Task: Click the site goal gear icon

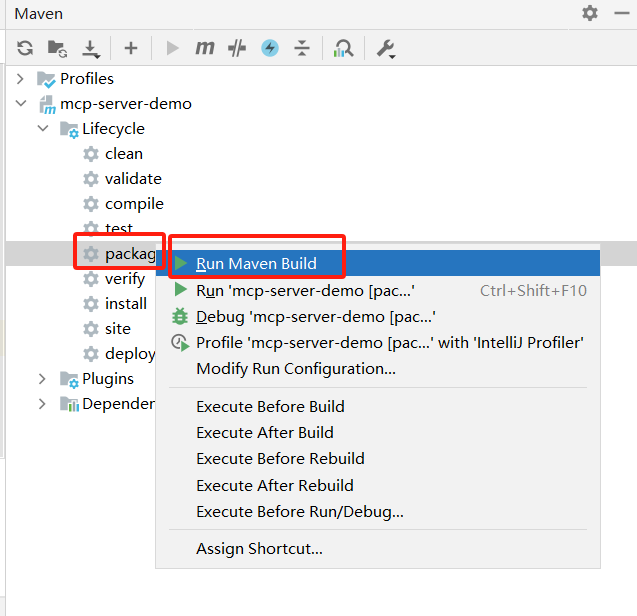Action: coord(91,329)
